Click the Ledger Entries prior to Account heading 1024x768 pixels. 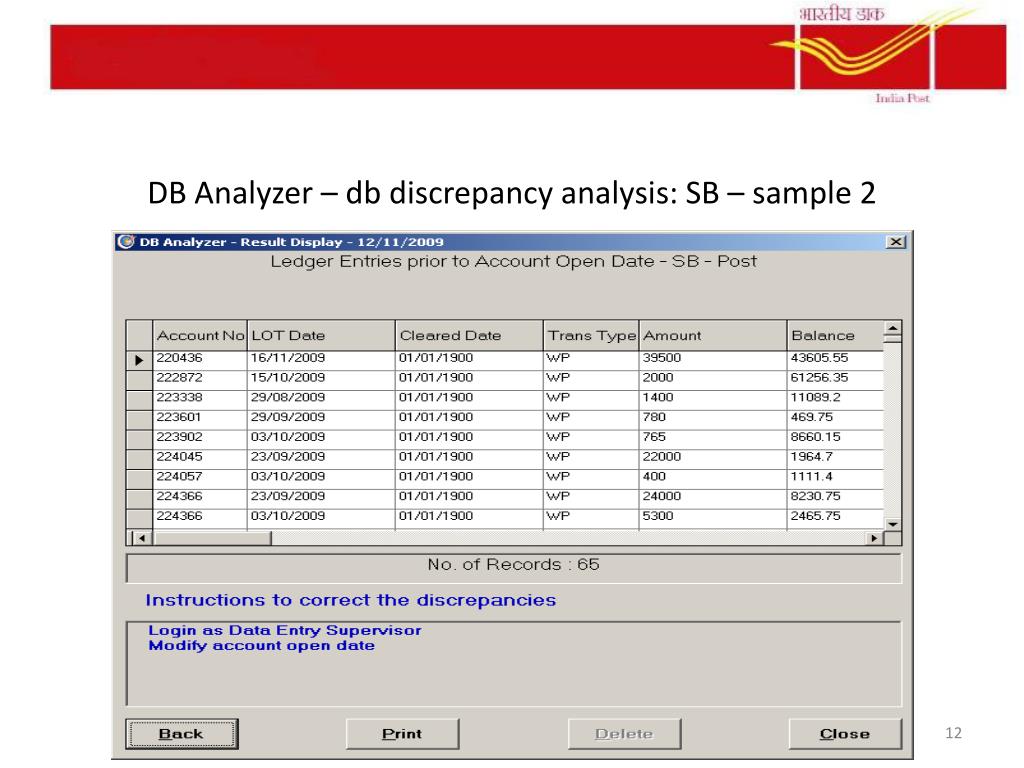tap(514, 262)
